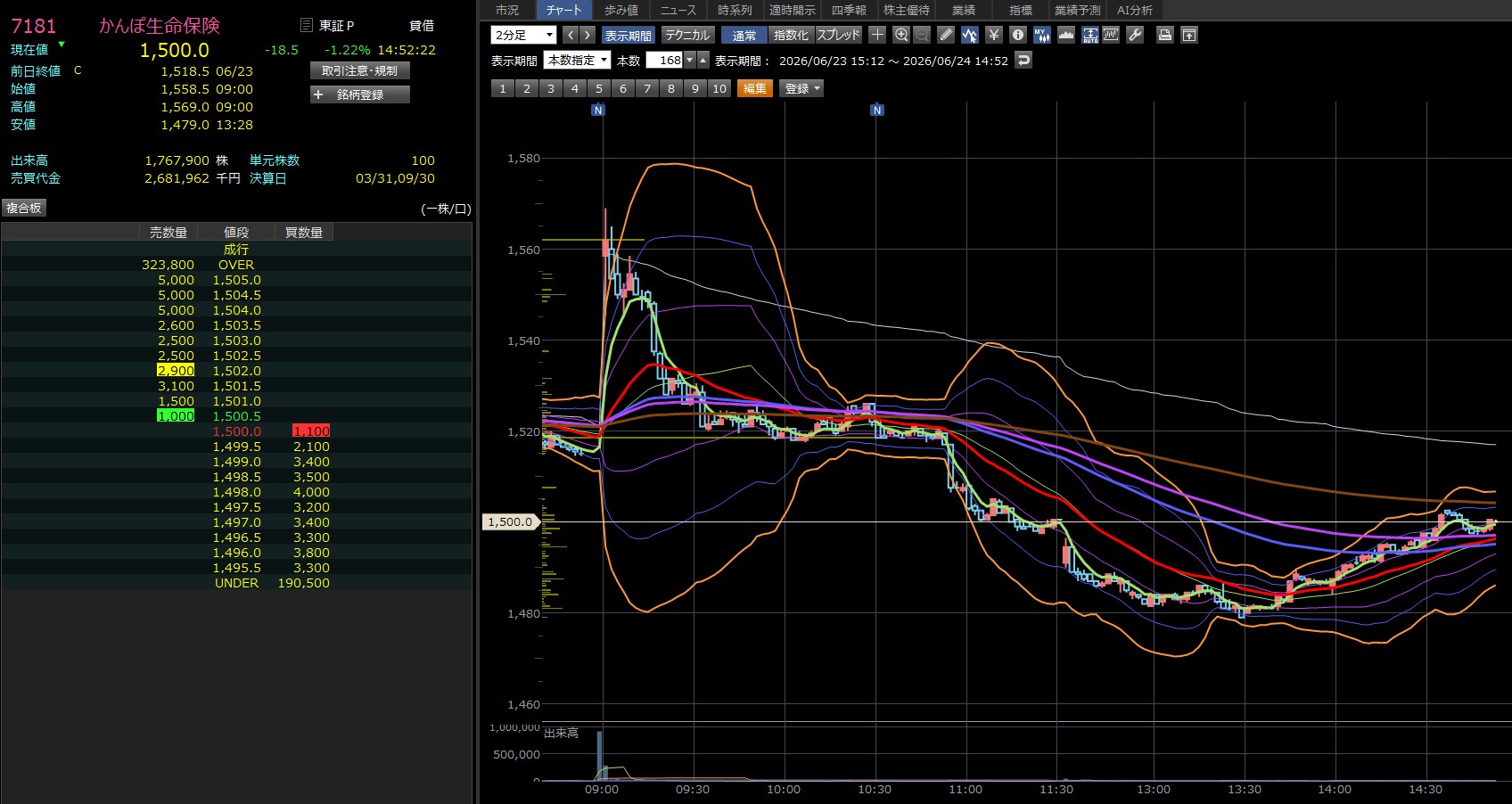Select chart preset 5
Screen dimensions: 1512x804
click(599, 88)
